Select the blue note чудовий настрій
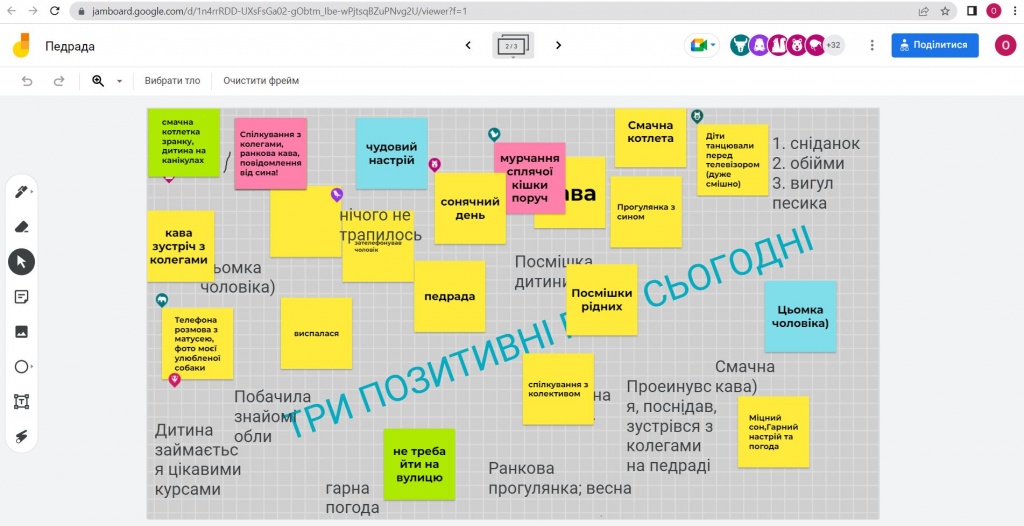 391,154
